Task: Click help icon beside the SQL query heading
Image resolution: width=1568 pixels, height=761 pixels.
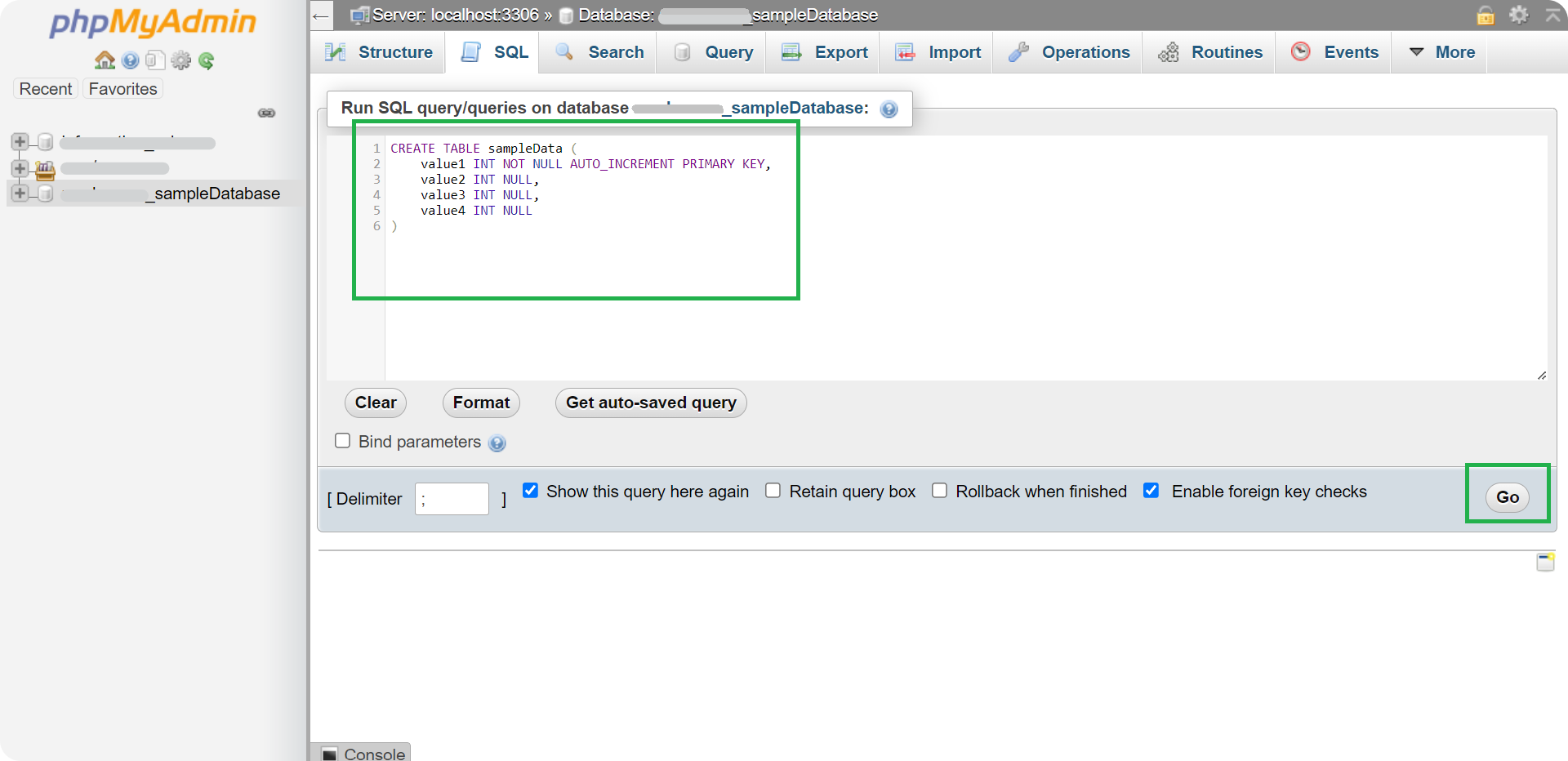Action: pos(889,109)
